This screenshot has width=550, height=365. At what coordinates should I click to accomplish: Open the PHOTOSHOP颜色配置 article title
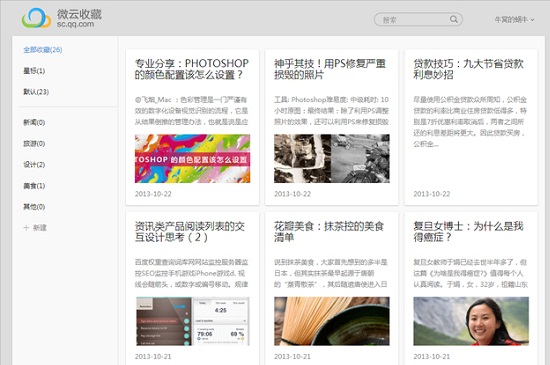[192, 69]
